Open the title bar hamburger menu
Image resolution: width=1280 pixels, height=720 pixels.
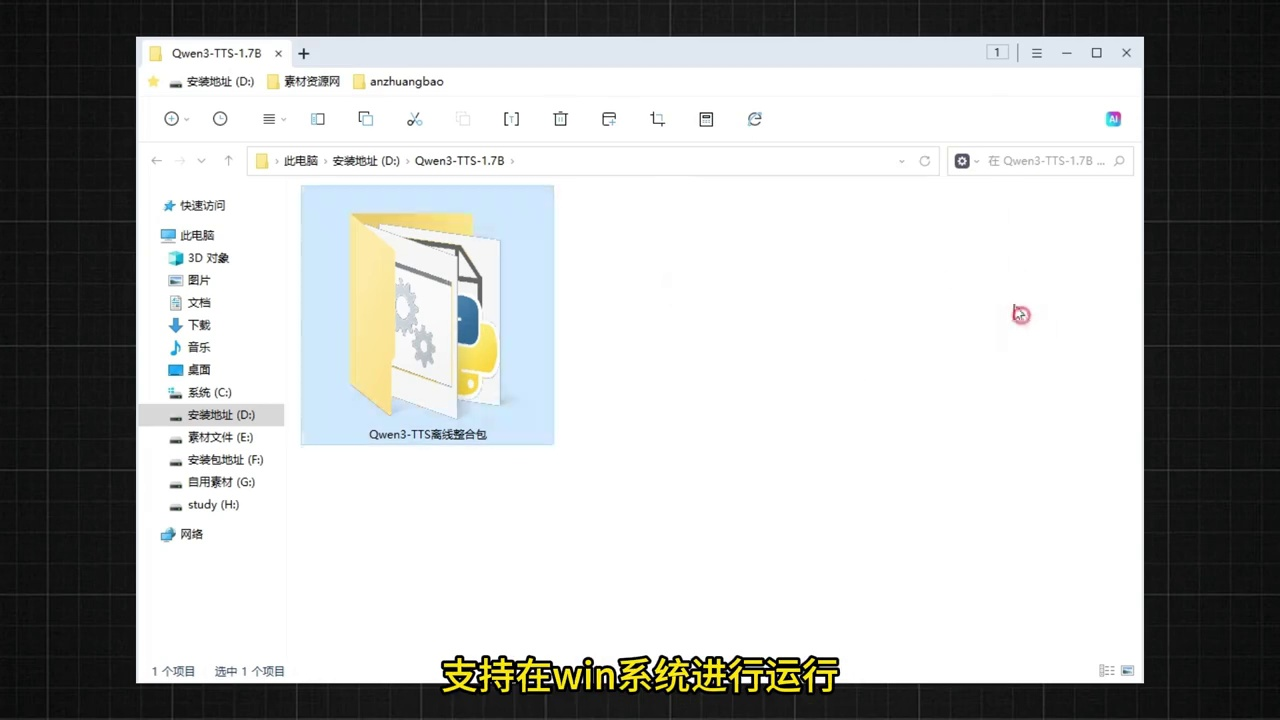pyautogui.click(x=1037, y=53)
